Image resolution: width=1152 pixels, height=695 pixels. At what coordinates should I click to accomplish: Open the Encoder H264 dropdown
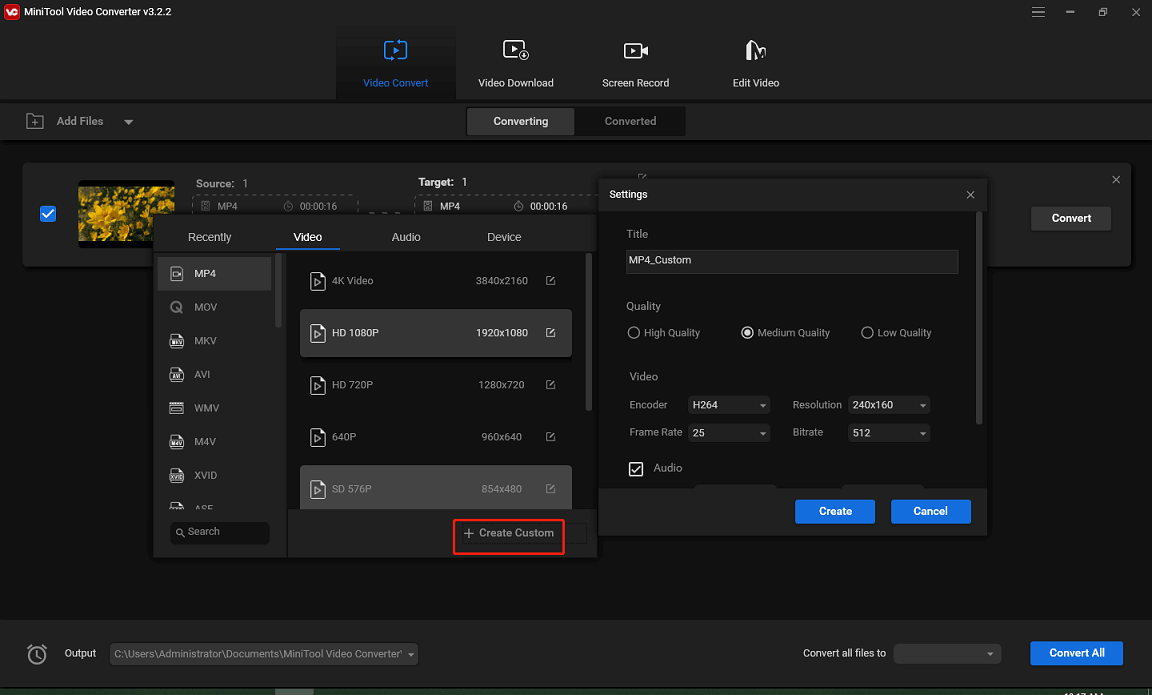[x=729, y=405]
